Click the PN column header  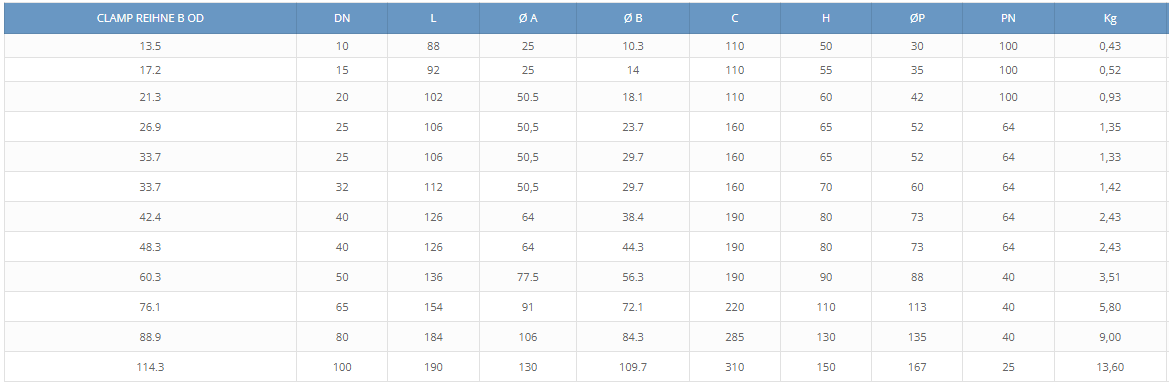pyautogui.click(x=1008, y=19)
